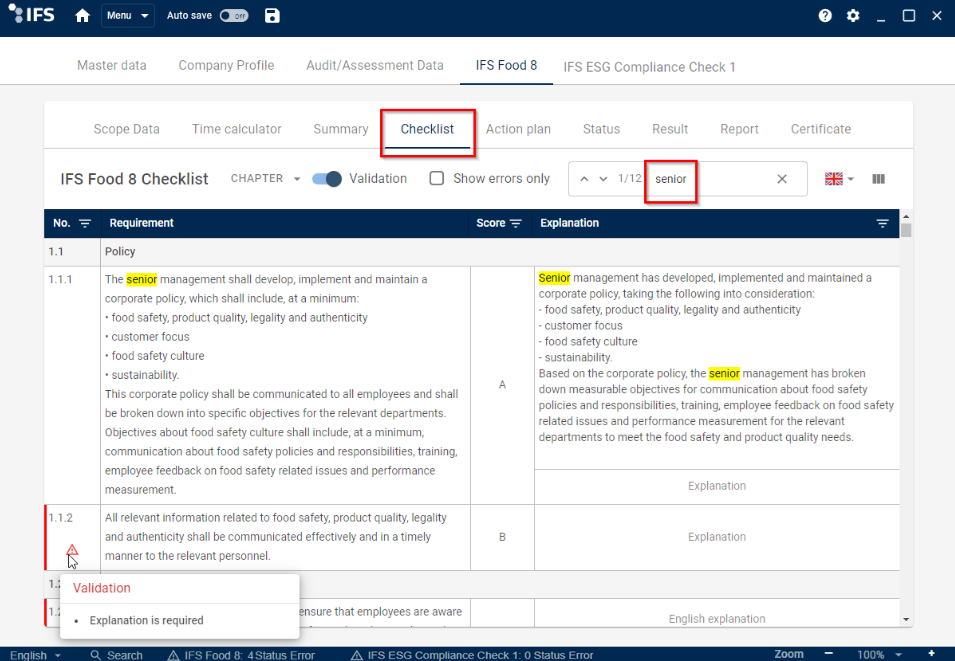Select the Audit/Assessment Data tab

pyautogui.click(x=375, y=65)
